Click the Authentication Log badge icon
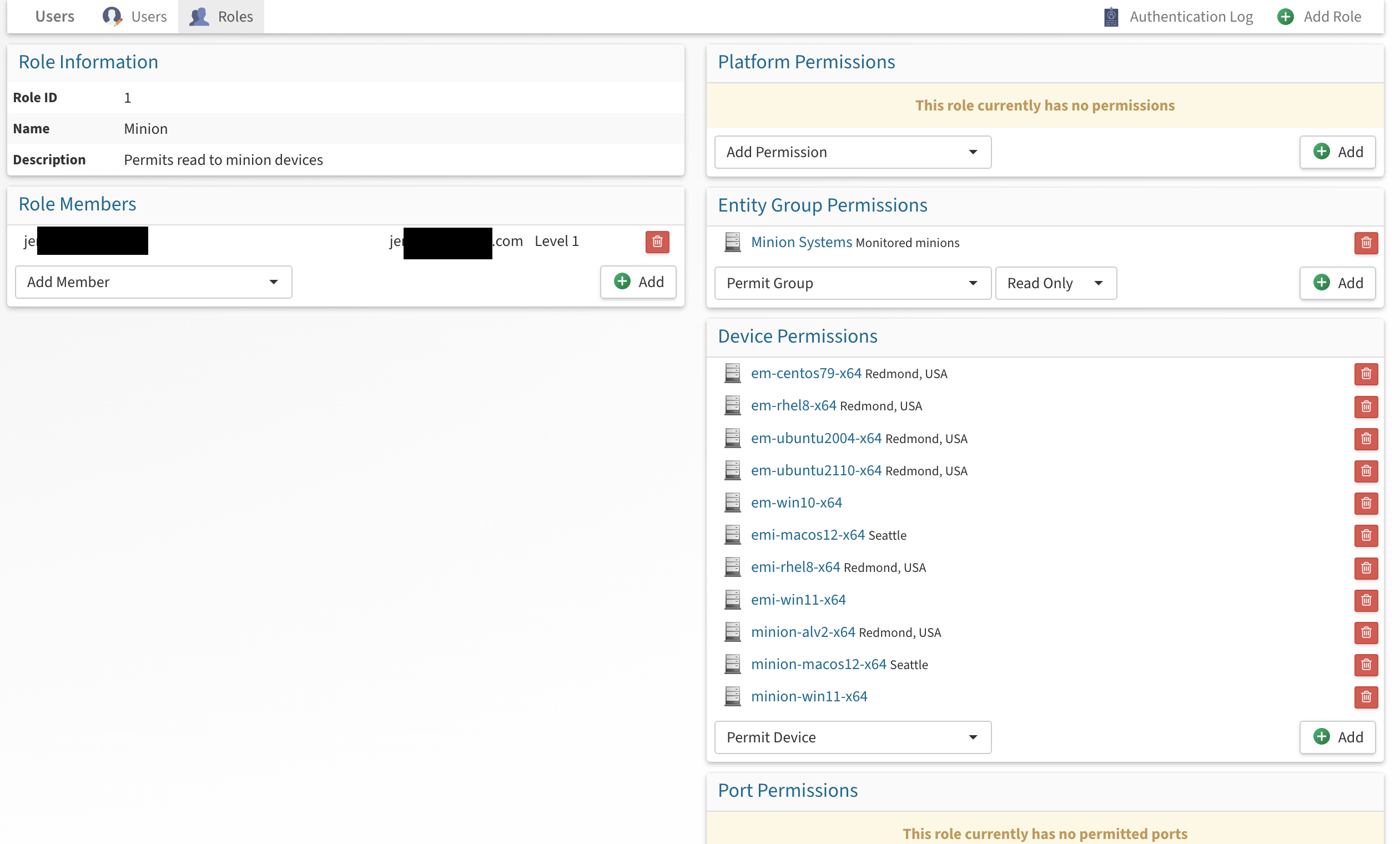This screenshot has width=1400, height=844. (1111, 17)
